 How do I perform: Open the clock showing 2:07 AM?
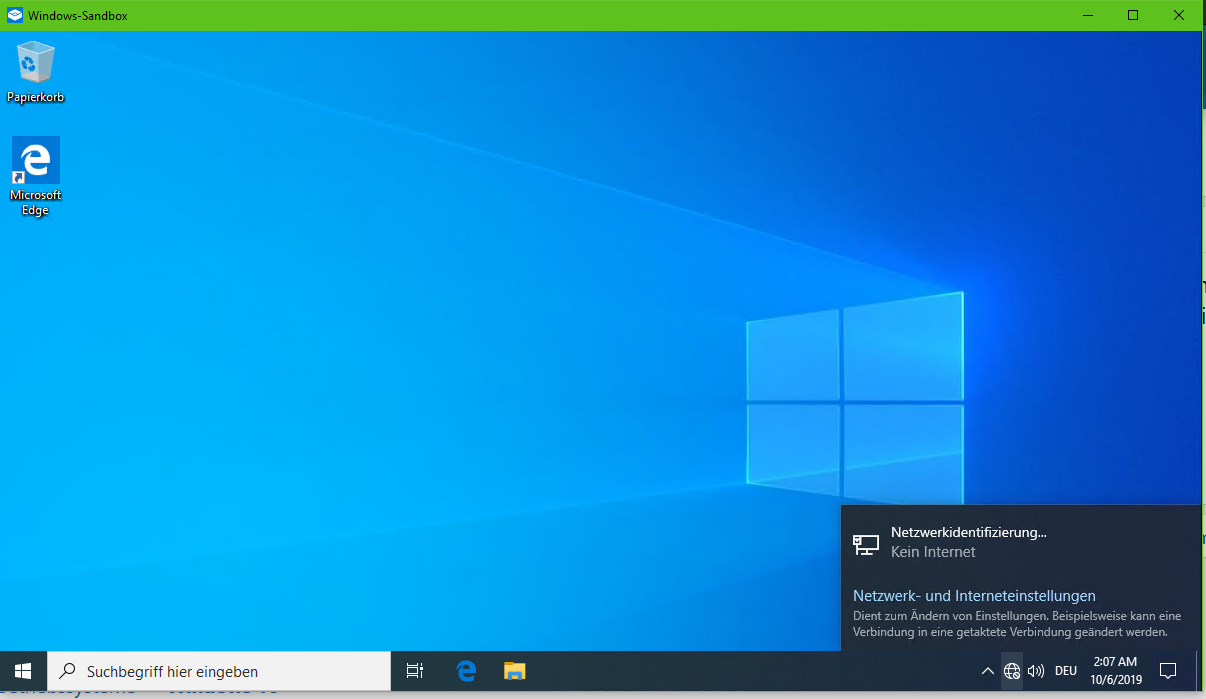tap(1115, 671)
